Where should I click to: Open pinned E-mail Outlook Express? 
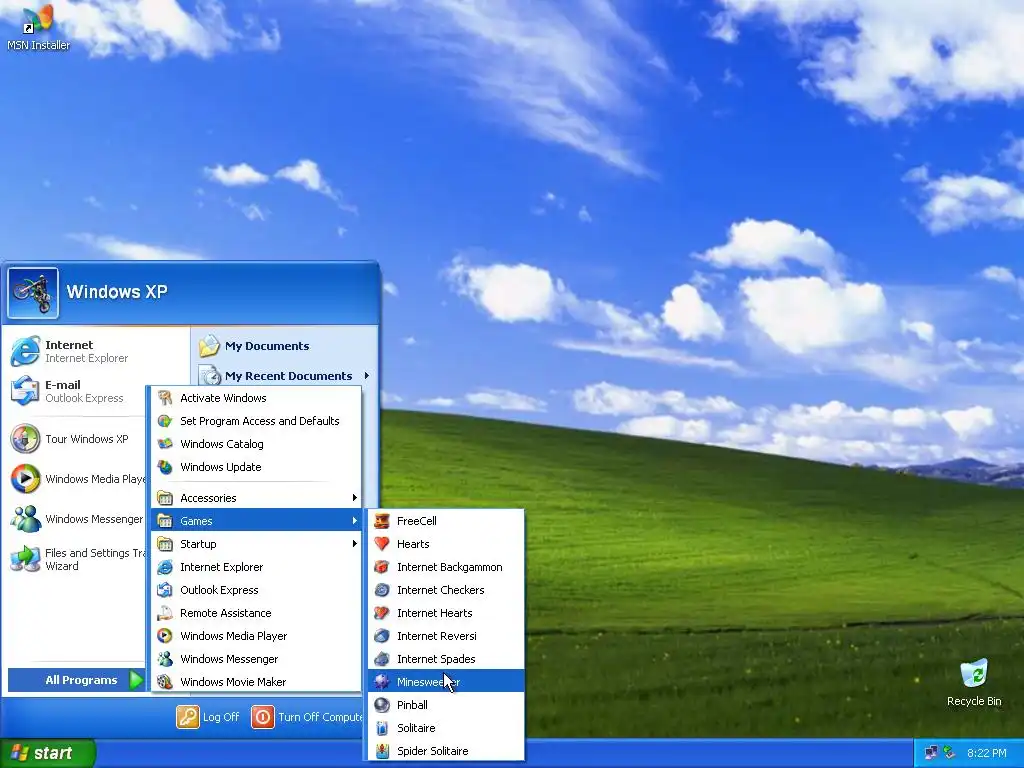pyautogui.click(x=76, y=391)
